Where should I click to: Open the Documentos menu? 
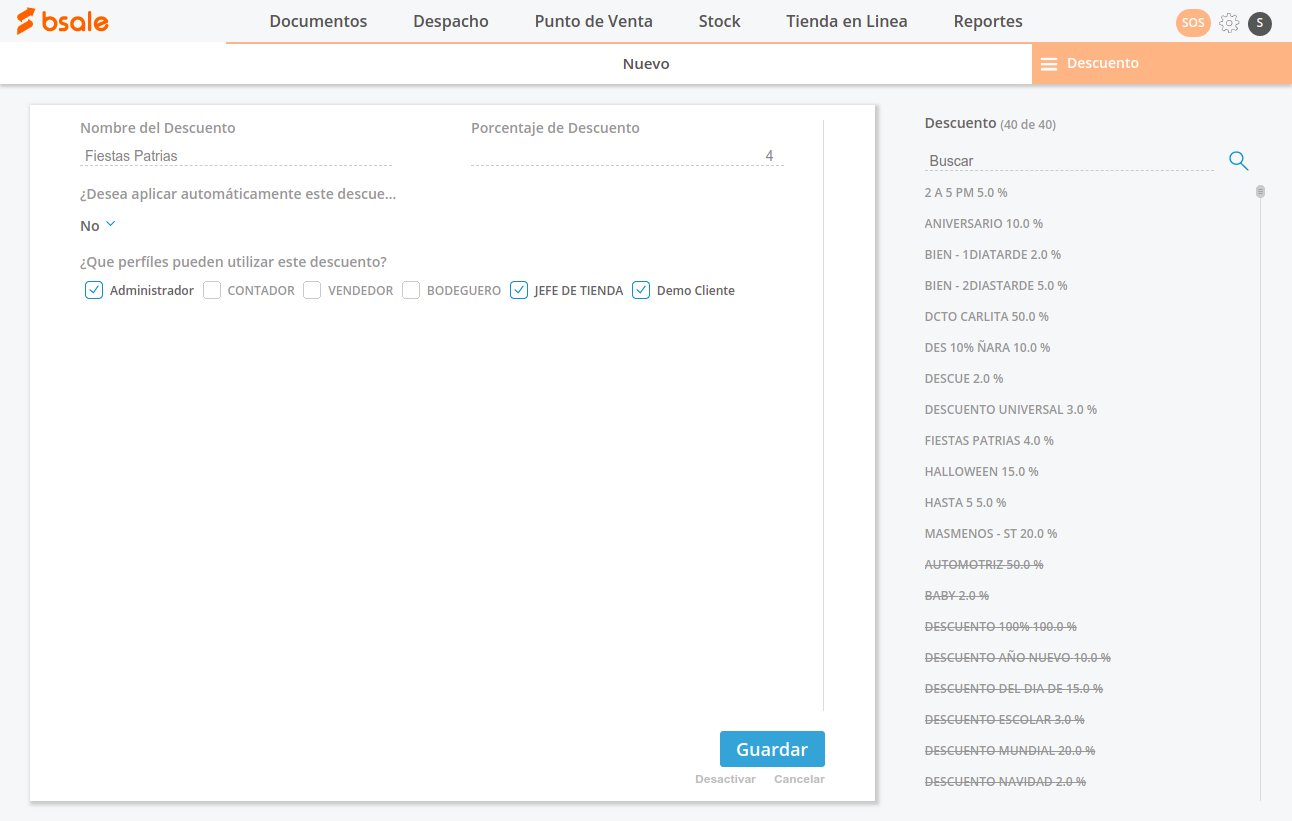[318, 21]
